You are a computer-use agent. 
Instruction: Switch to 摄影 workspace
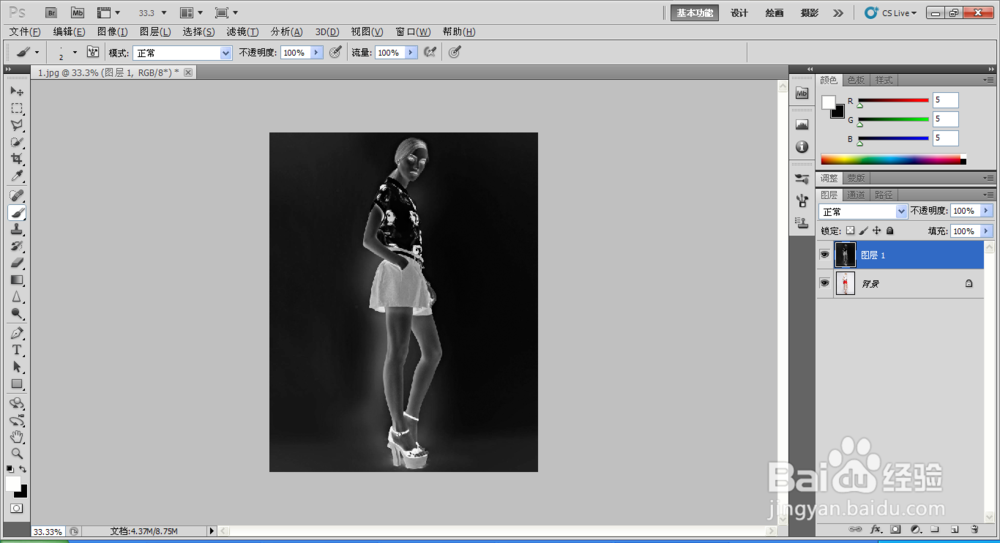point(809,13)
